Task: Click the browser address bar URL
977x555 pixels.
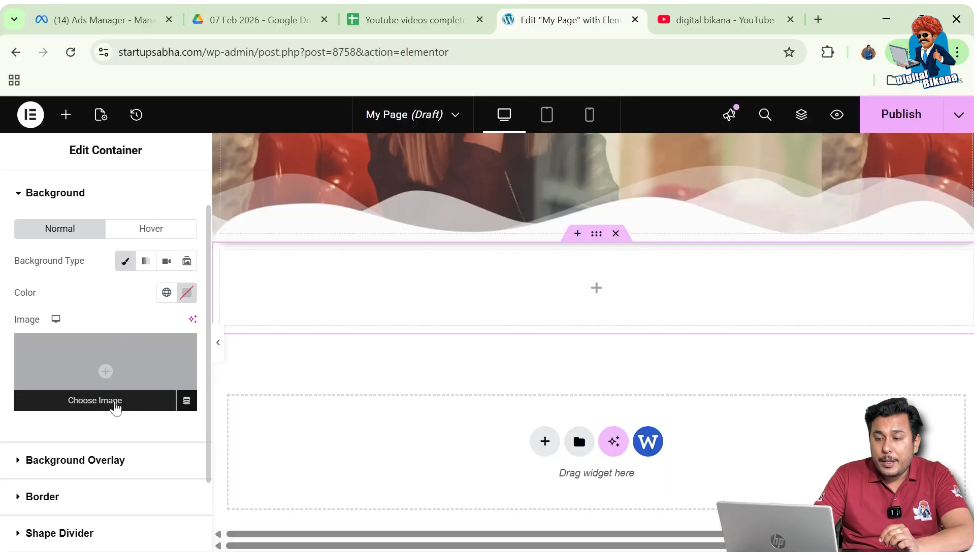Action: [283, 52]
